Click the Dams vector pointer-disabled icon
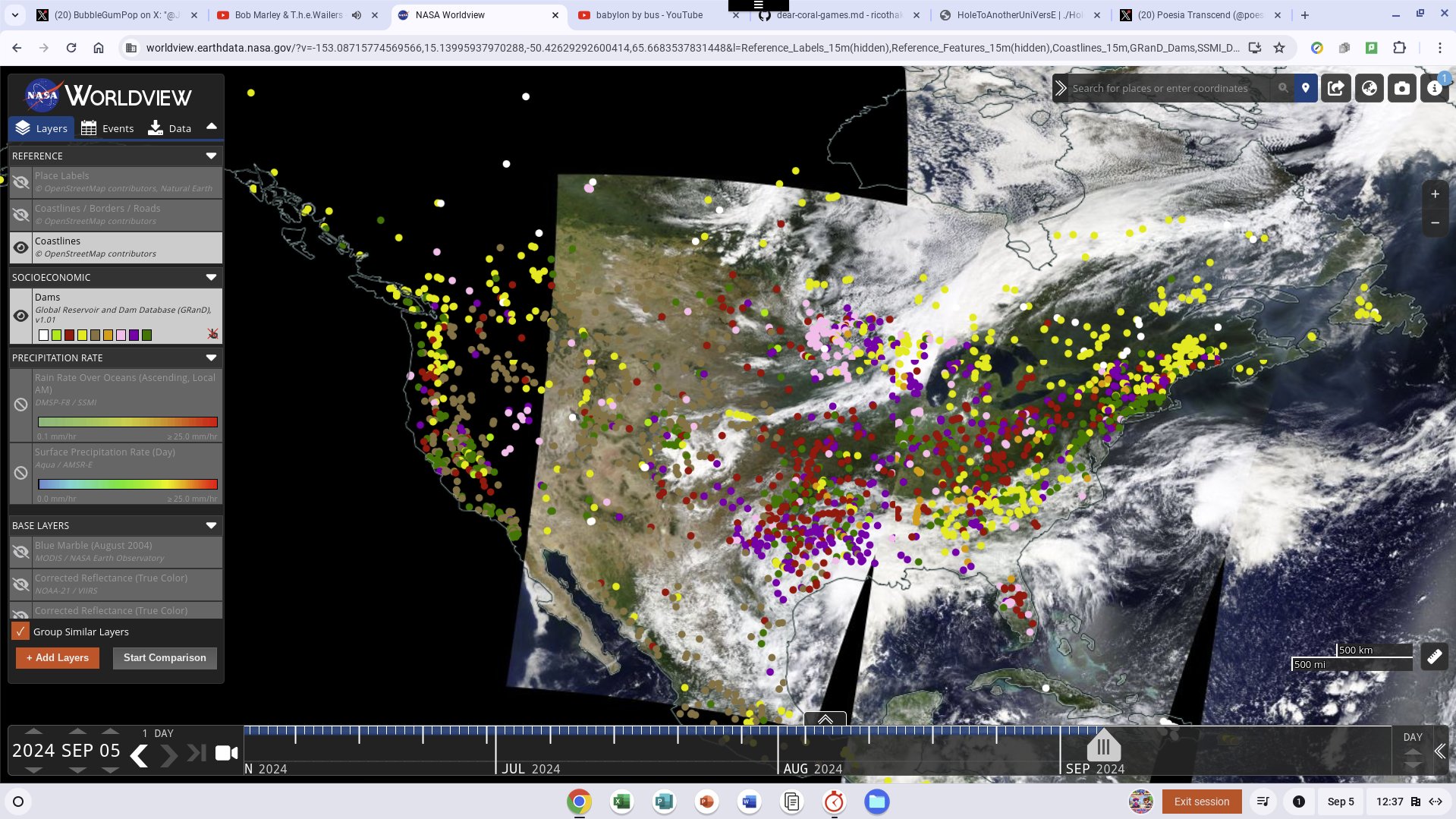1456x819 pixels. pyautogui.click(x=212, y=334)
